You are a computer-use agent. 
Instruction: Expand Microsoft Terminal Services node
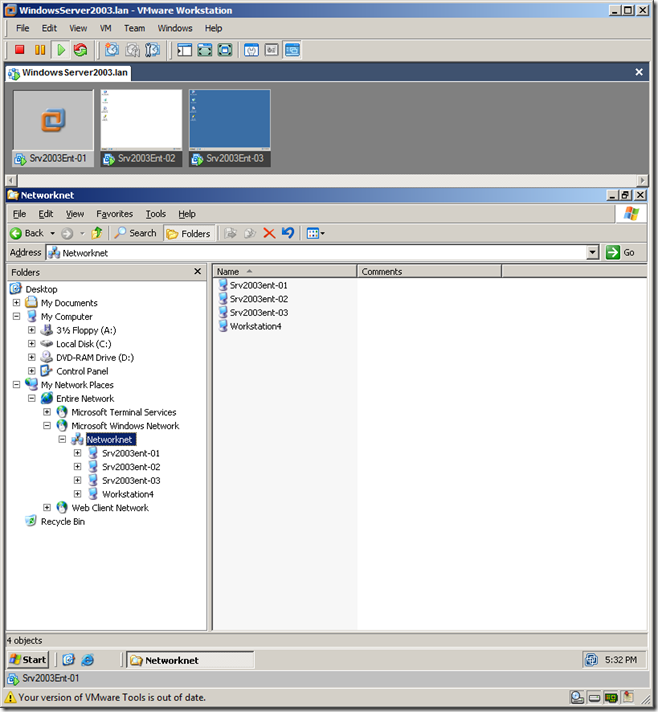point(47,412)
